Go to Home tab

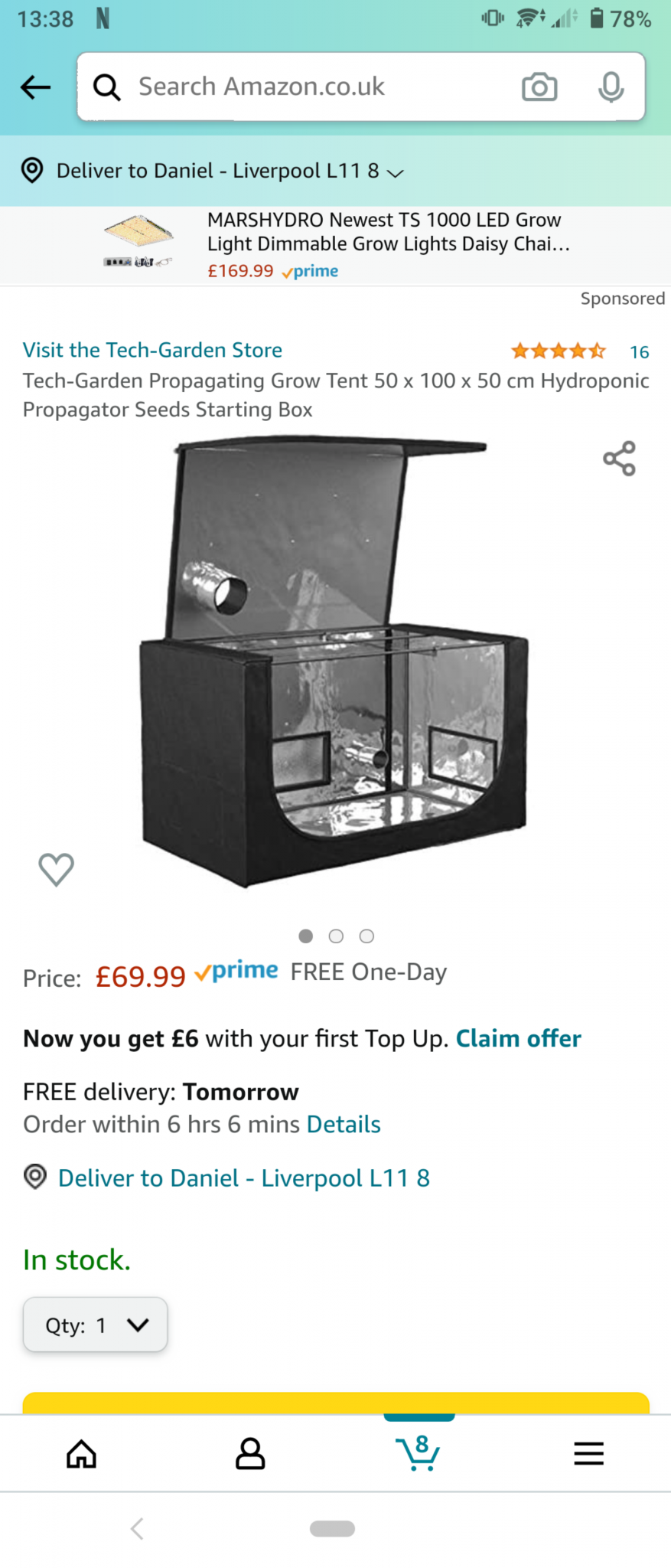(81, 1453)
